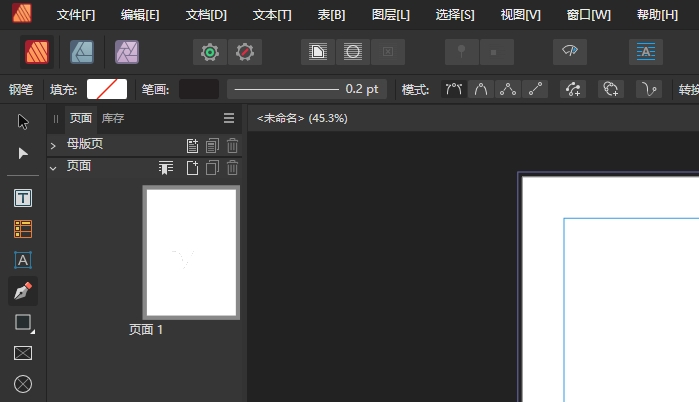This screenshot has height=402, width=699.
Task: Select Polygon mode icon
Action: pos(508,90)
